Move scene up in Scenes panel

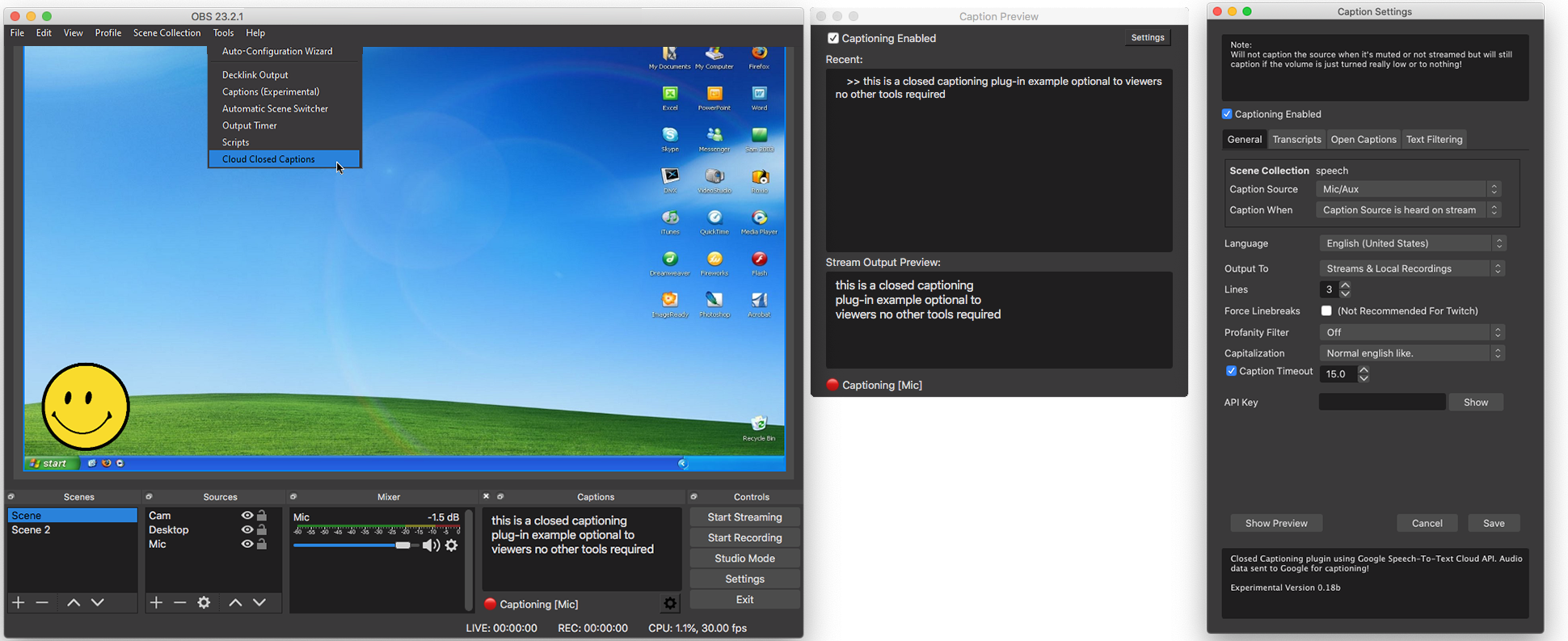(x=74, y=602)
